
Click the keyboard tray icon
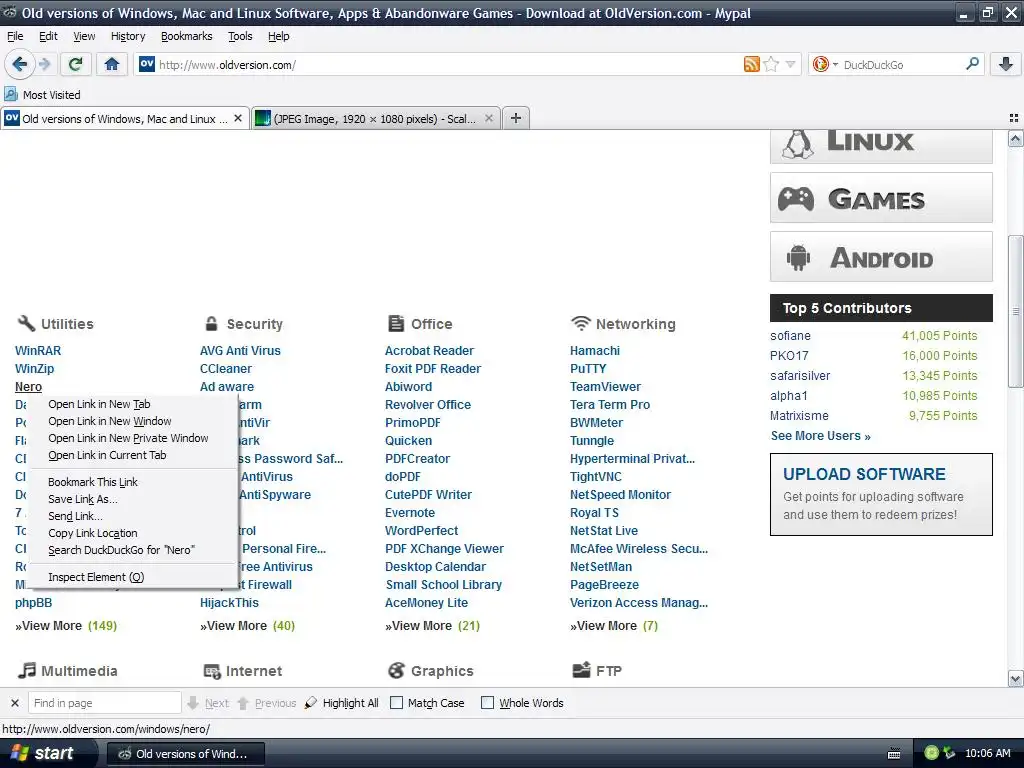click(x=894, y=754)
